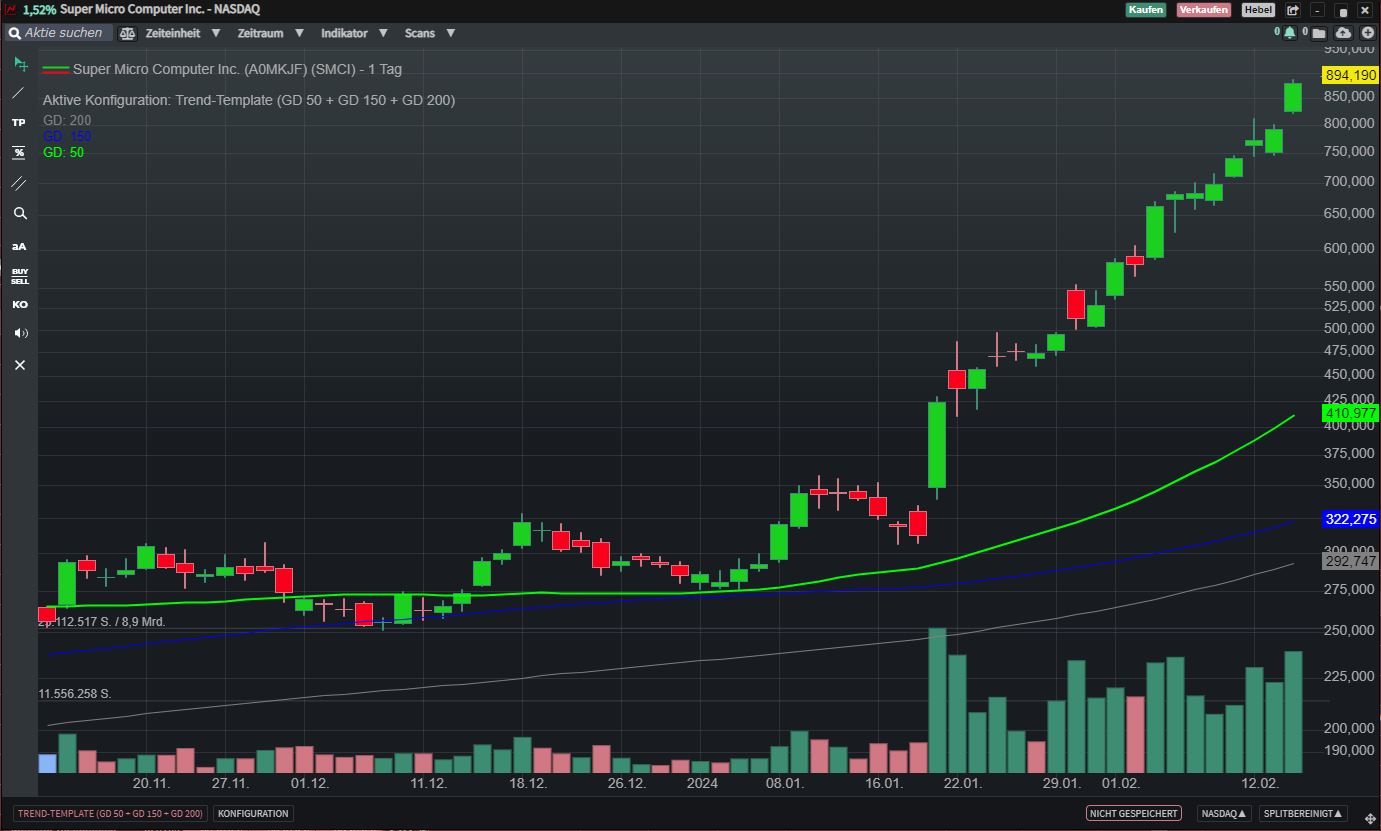1381x831 pixels.
Task: Click the magnifier zoom tool
Action: [19, 213]
